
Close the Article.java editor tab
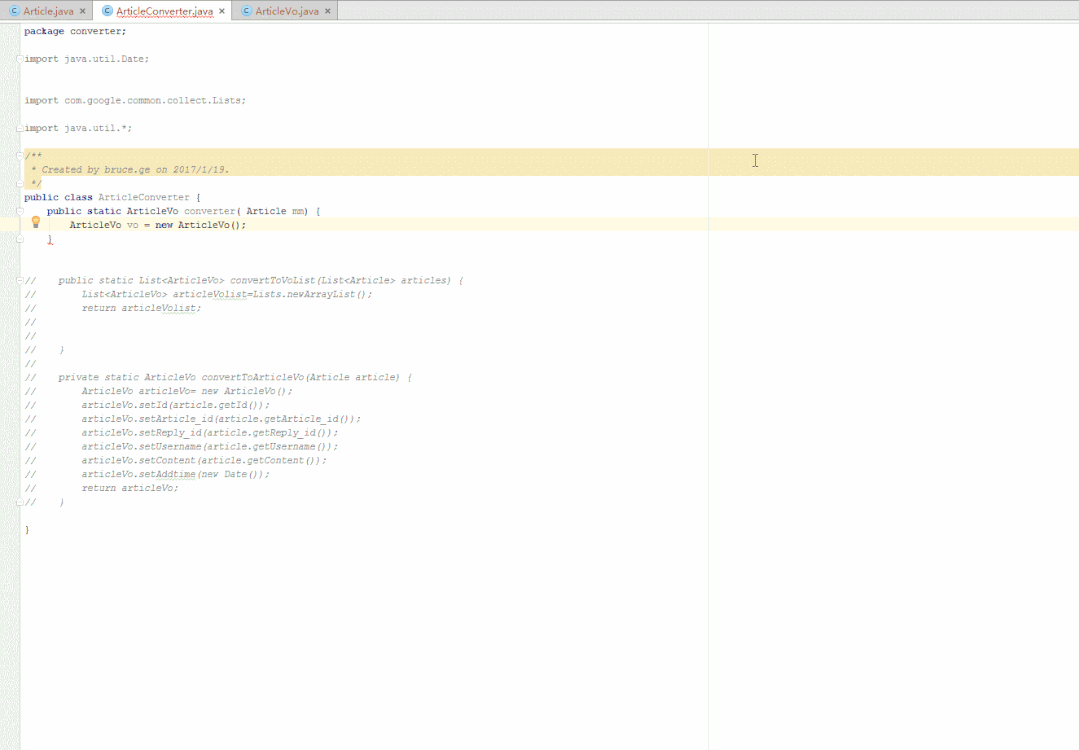(81, 11)
